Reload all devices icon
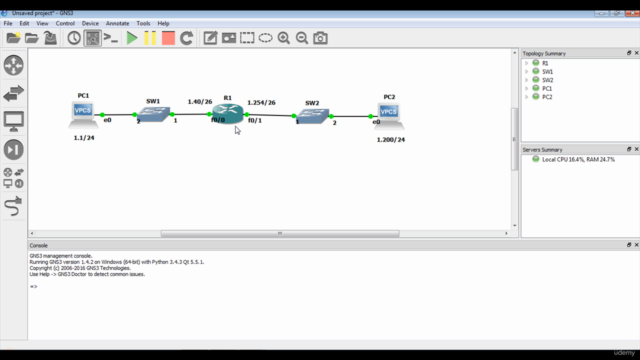Viewport: 640px width, 360px height. [x=187, y=38]
